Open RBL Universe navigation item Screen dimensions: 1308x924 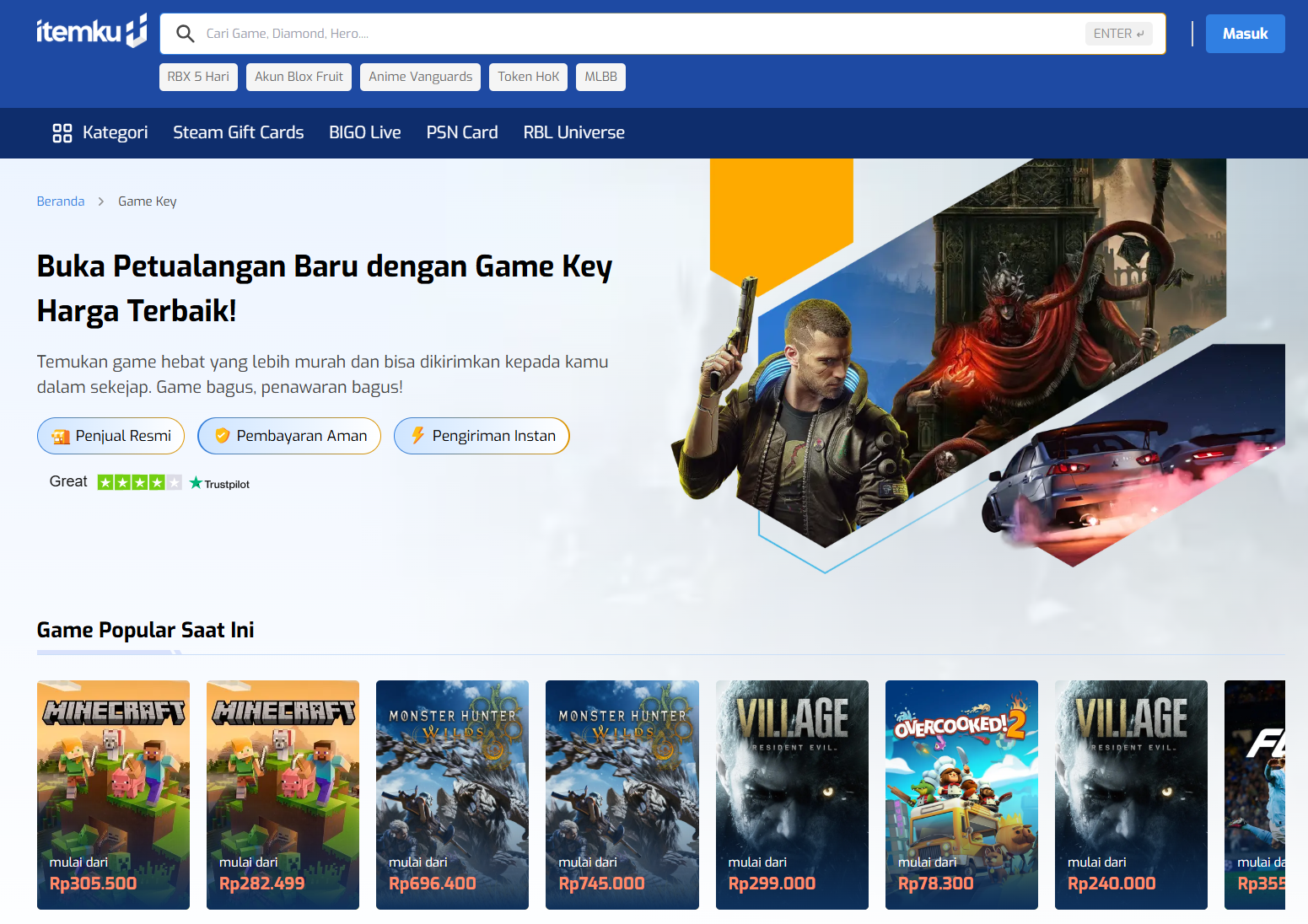(573, 132)
